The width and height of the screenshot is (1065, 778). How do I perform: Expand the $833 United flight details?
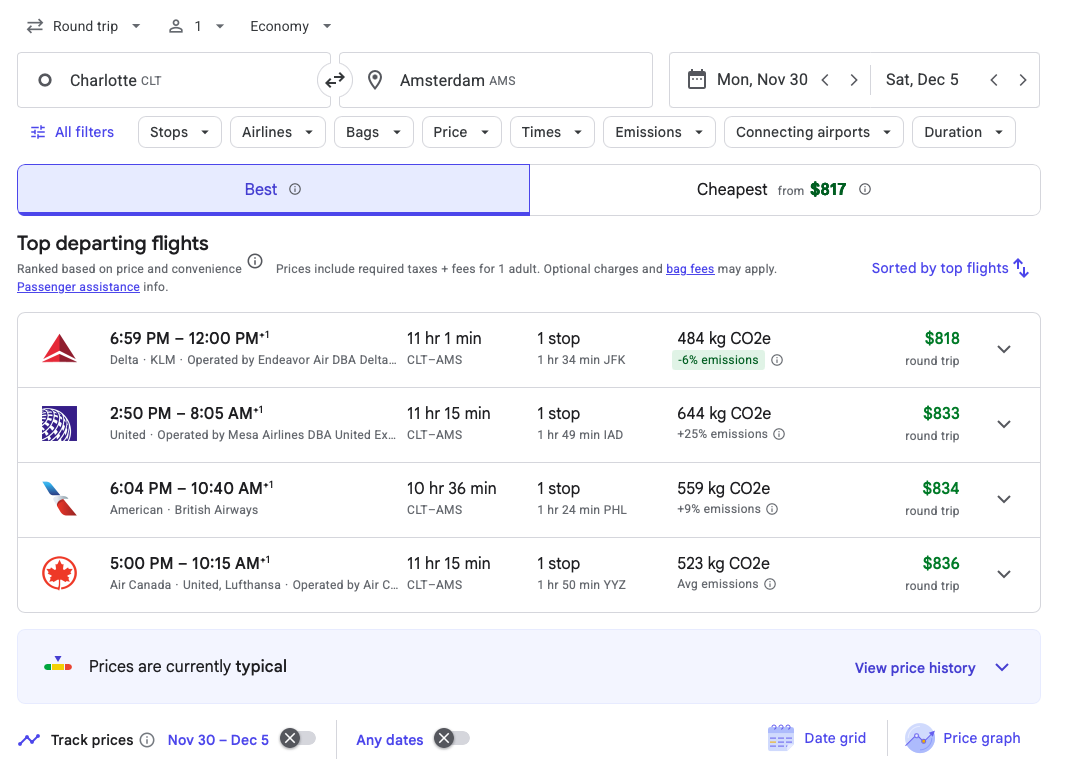(1004, 424)
